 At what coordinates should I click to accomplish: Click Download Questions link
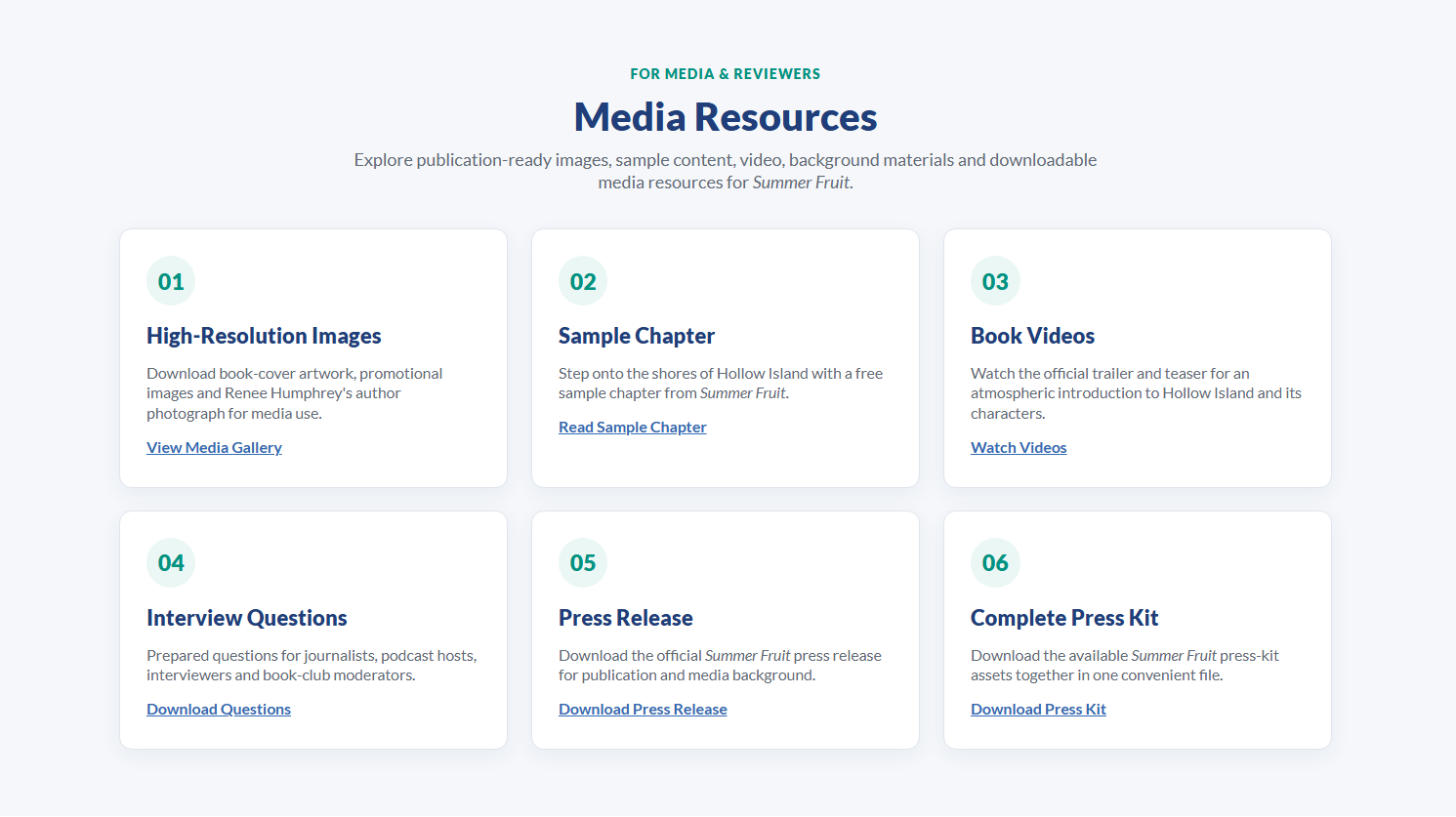[219, 709]
